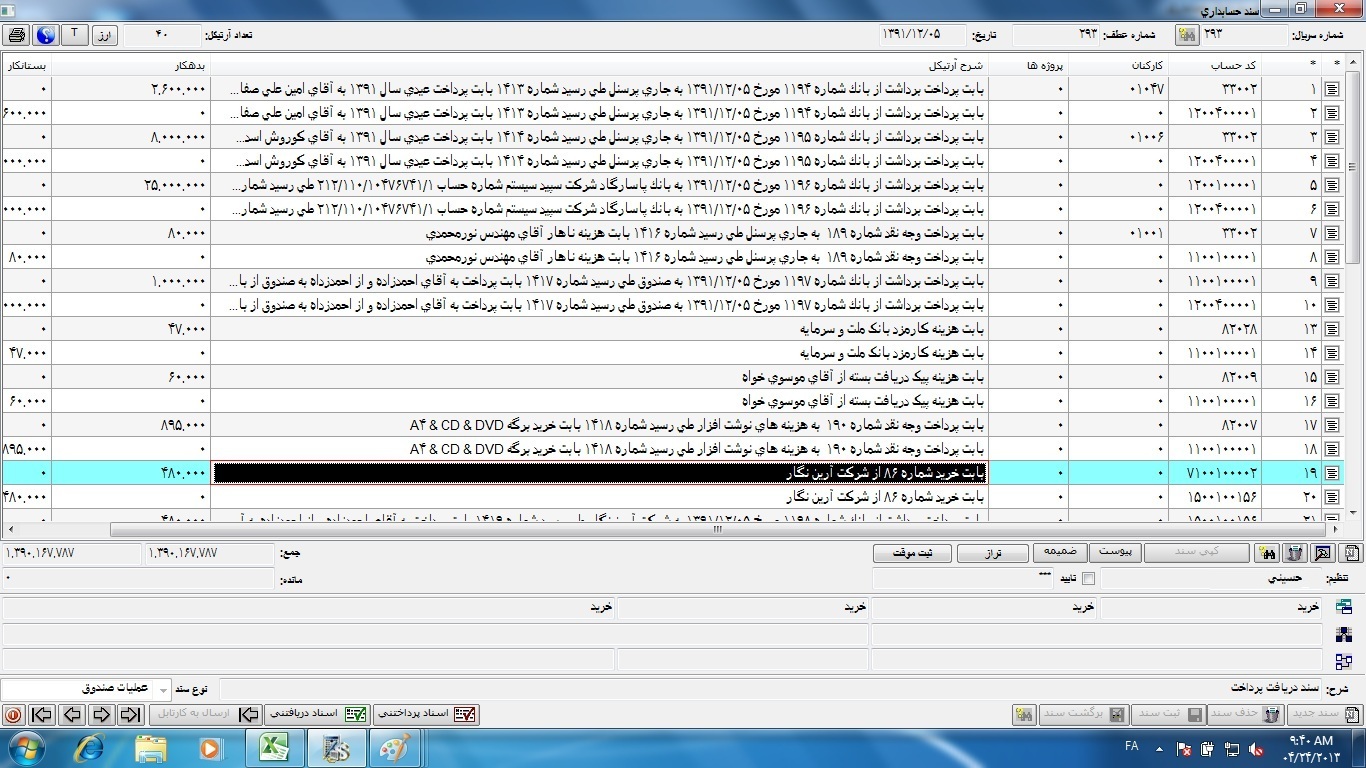
Task: Click the بدهکار column header
Action: click(131, 65)
